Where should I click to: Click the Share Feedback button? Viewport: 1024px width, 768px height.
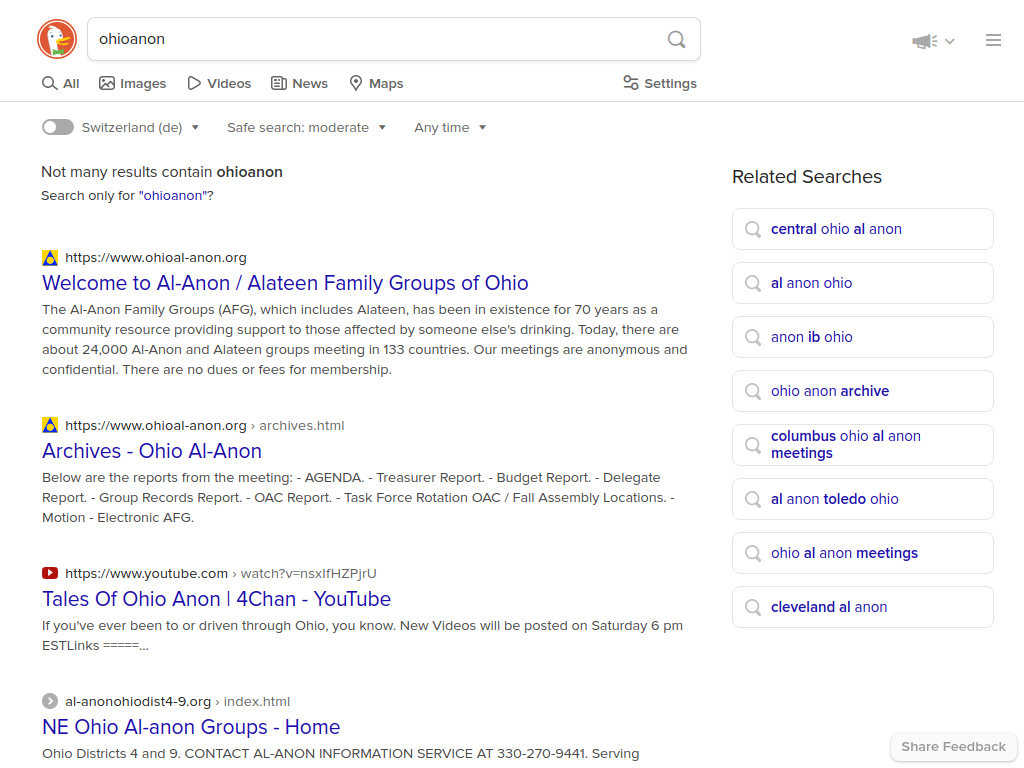click(953, 747)
